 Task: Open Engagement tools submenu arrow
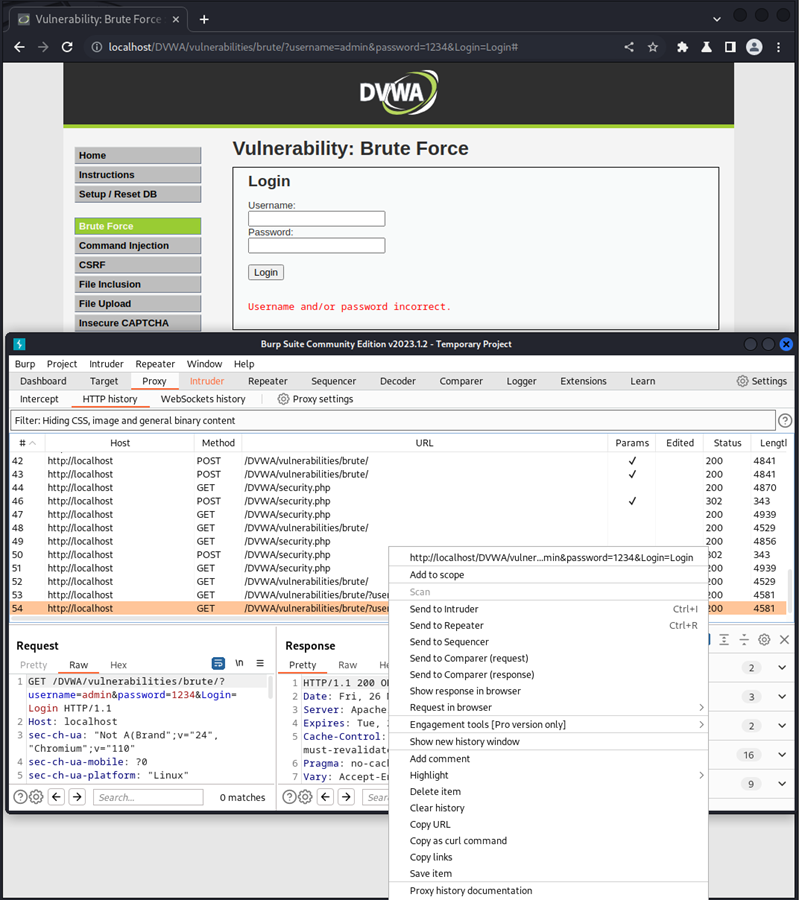[x=701, y=725]
